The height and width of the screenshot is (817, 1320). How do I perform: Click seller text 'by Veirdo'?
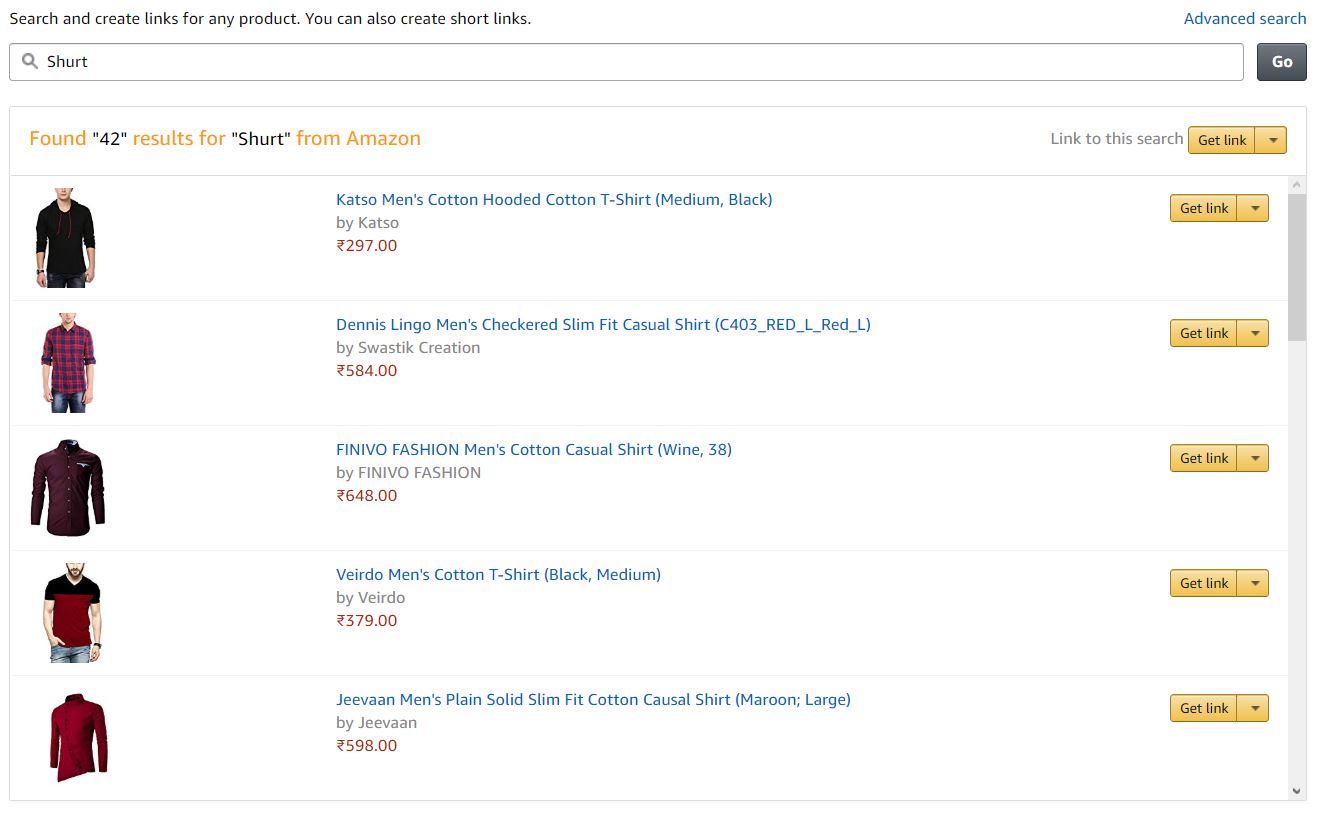tap(370, 598)
